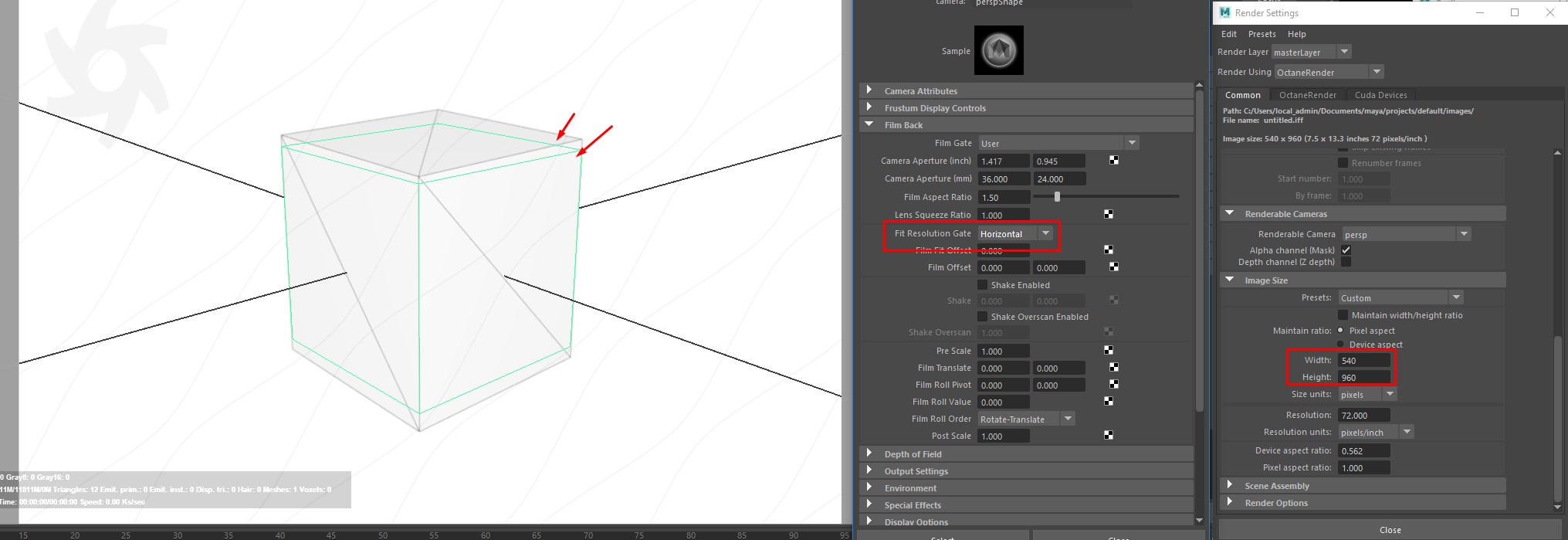
Task: Expand Camera Attributes section
Action: (1026, 90)
